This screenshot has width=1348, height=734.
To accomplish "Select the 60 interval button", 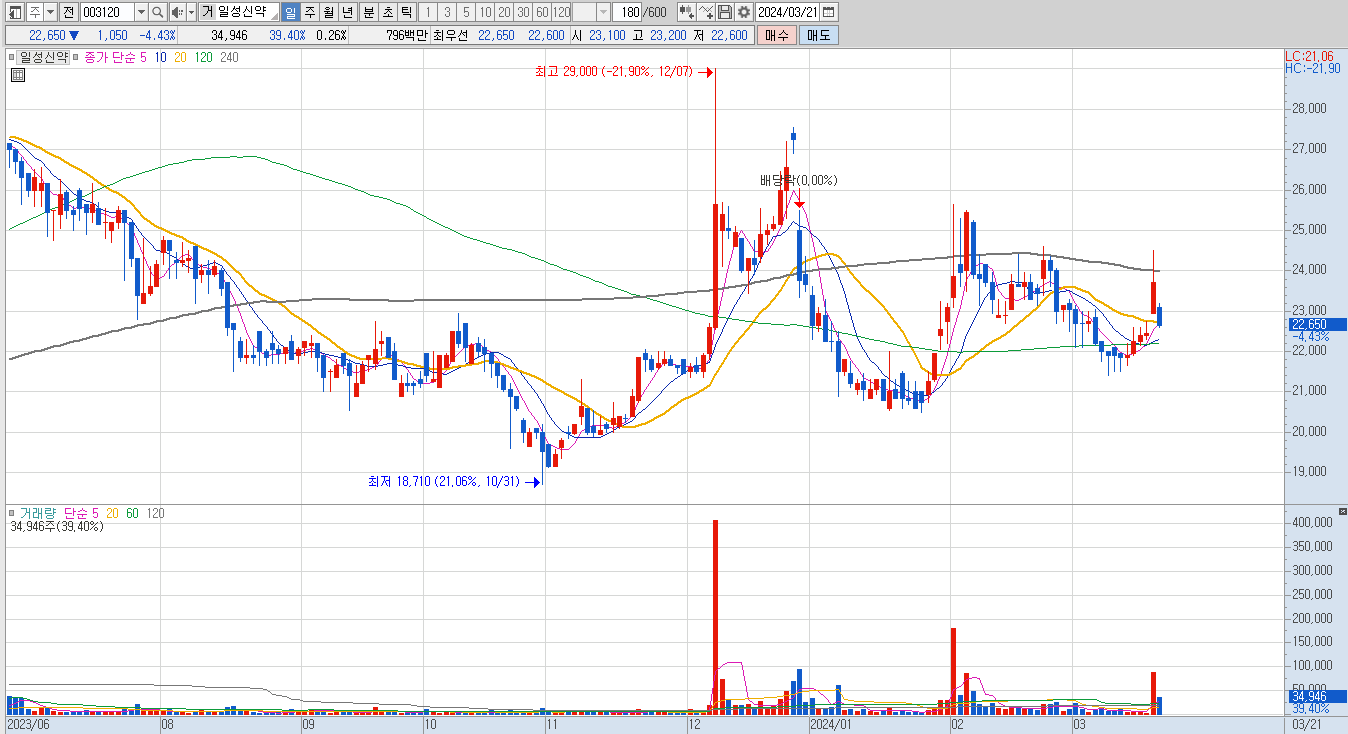I will pos(542,12).
